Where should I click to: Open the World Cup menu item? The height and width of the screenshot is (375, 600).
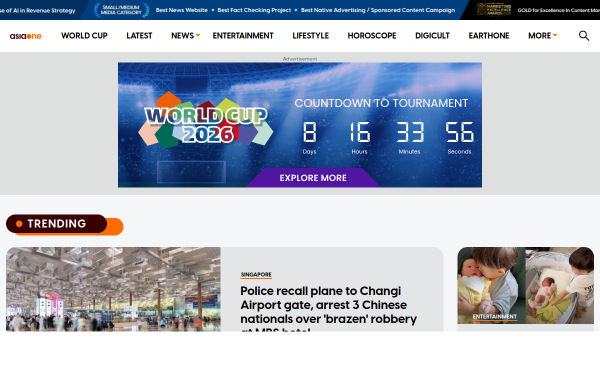(84, 36)
